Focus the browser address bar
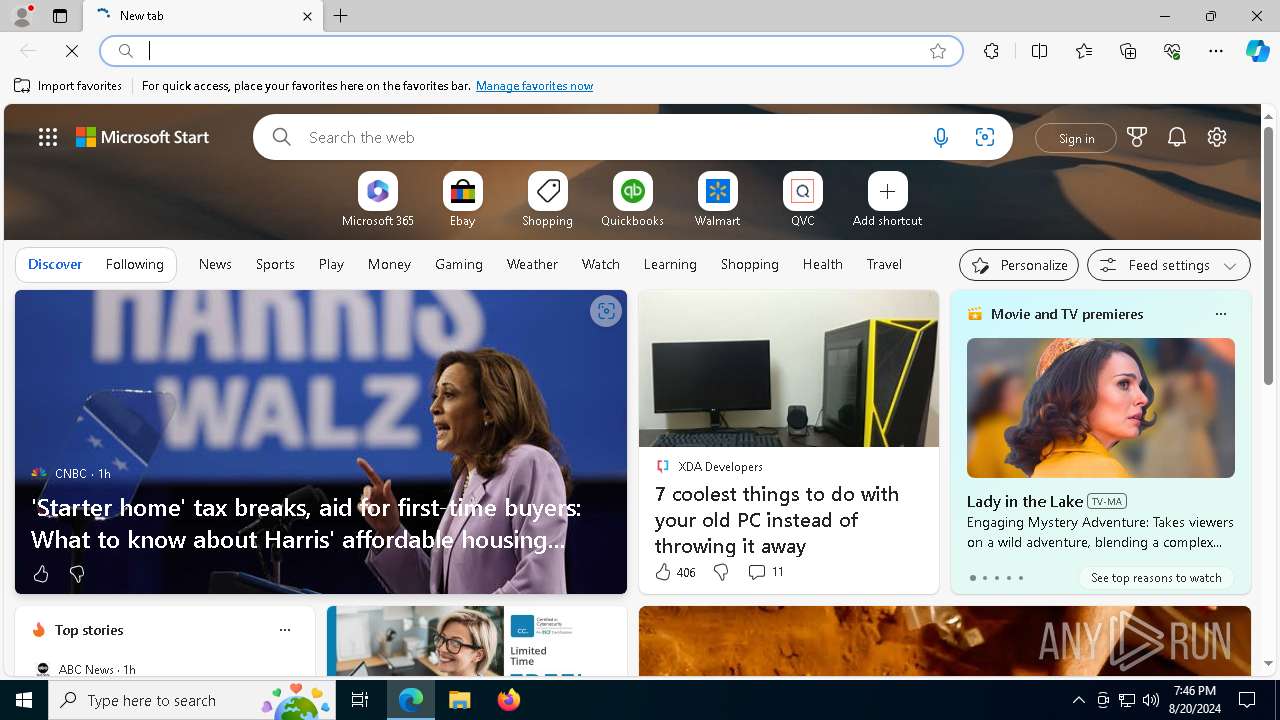The height and width of the screenshot is (720, 1280). point(530,51)
